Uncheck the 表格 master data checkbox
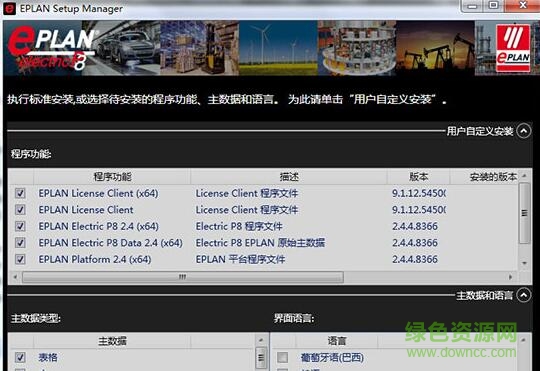The height and width of the screenshot is (371, 540). [x=20, y=357]
